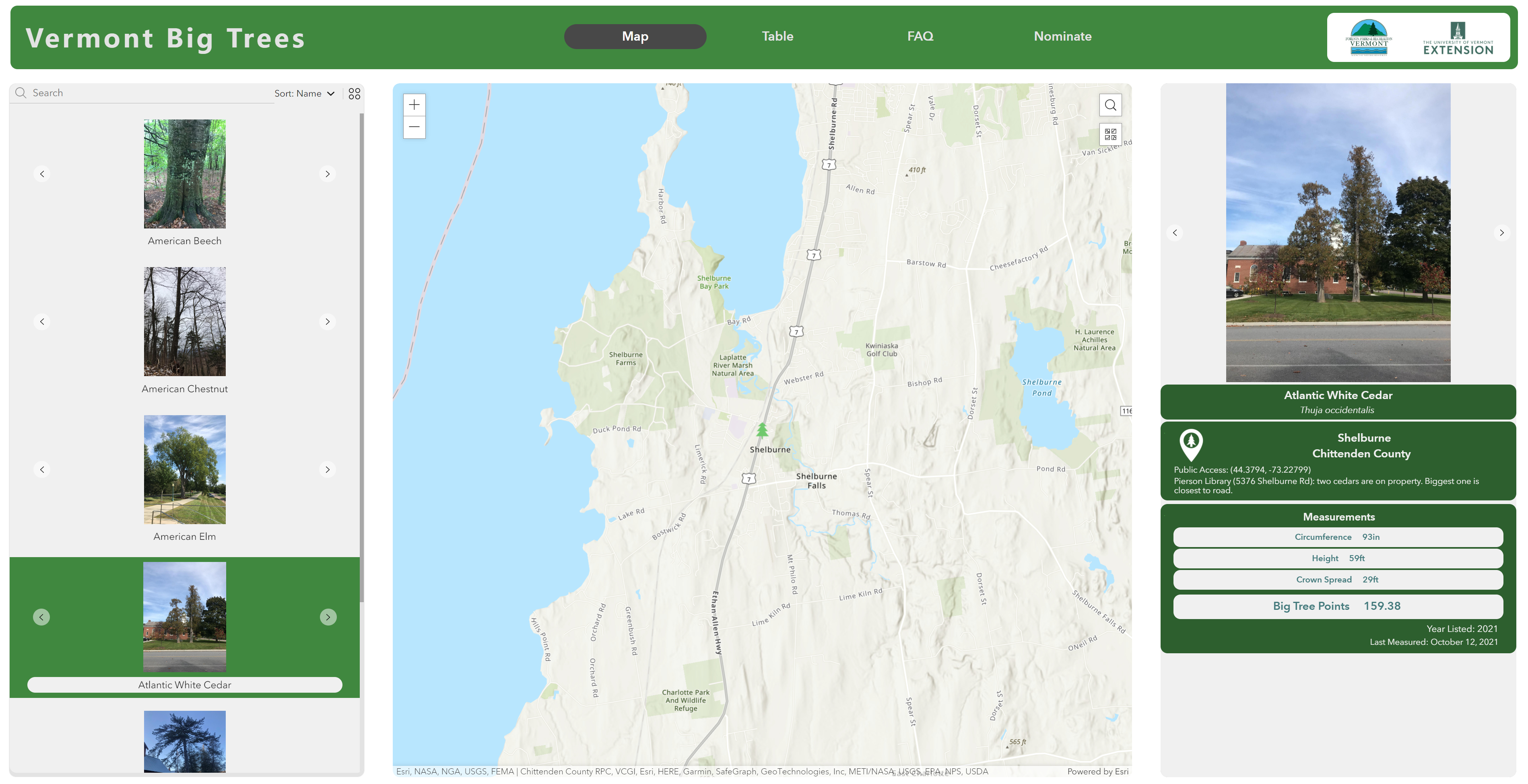Next image arrow for American Beech
1528x784 pixels.
pos(328,174)
